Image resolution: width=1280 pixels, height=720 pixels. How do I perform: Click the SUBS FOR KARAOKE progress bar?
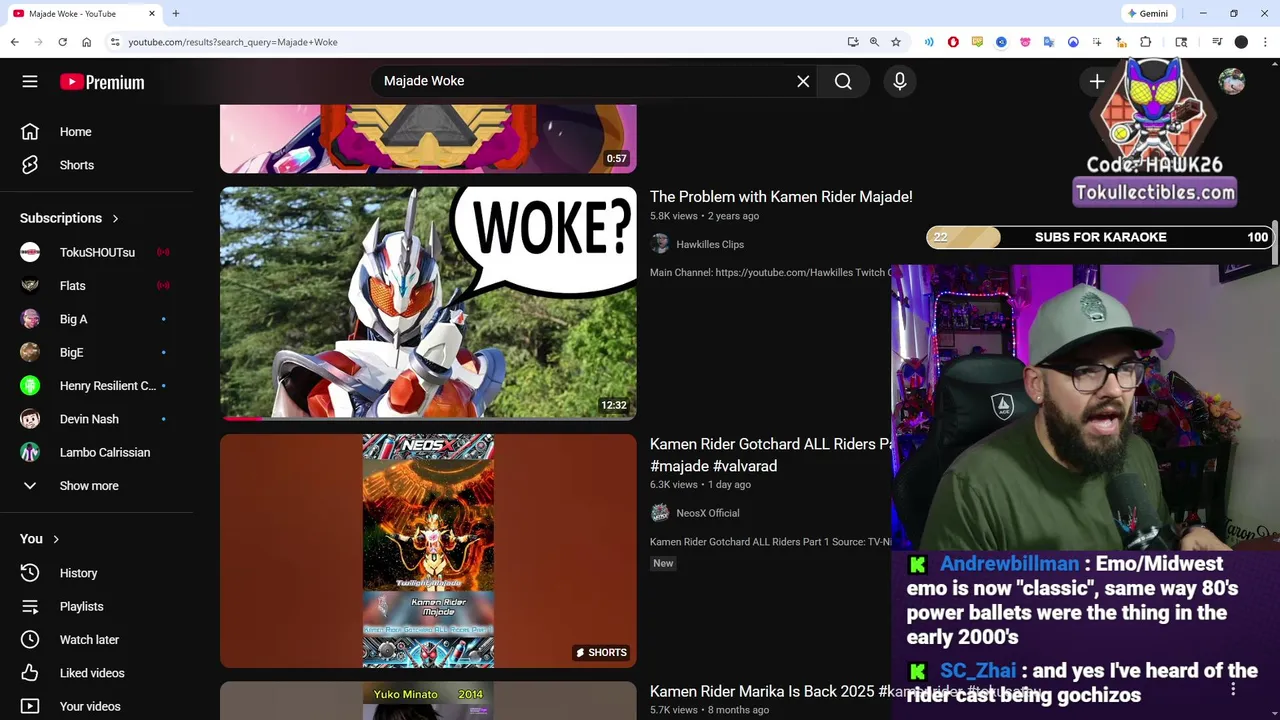(1100, 237)
